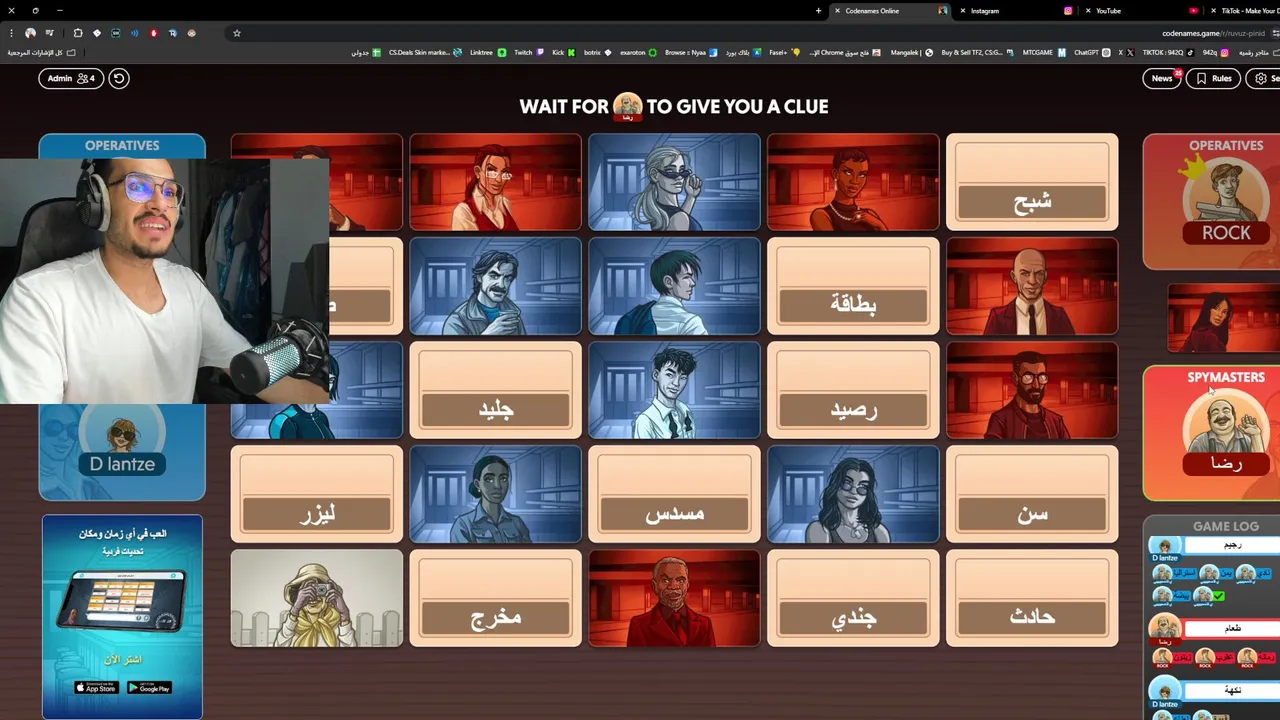1280x720 pixels.
Task: Click the mobile app promo phone image
Action: (122, 600)
